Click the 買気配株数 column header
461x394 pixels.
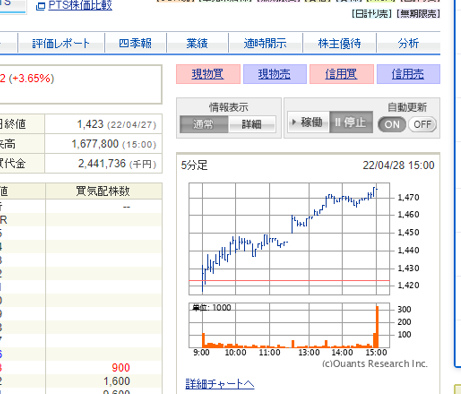(103, 191)
